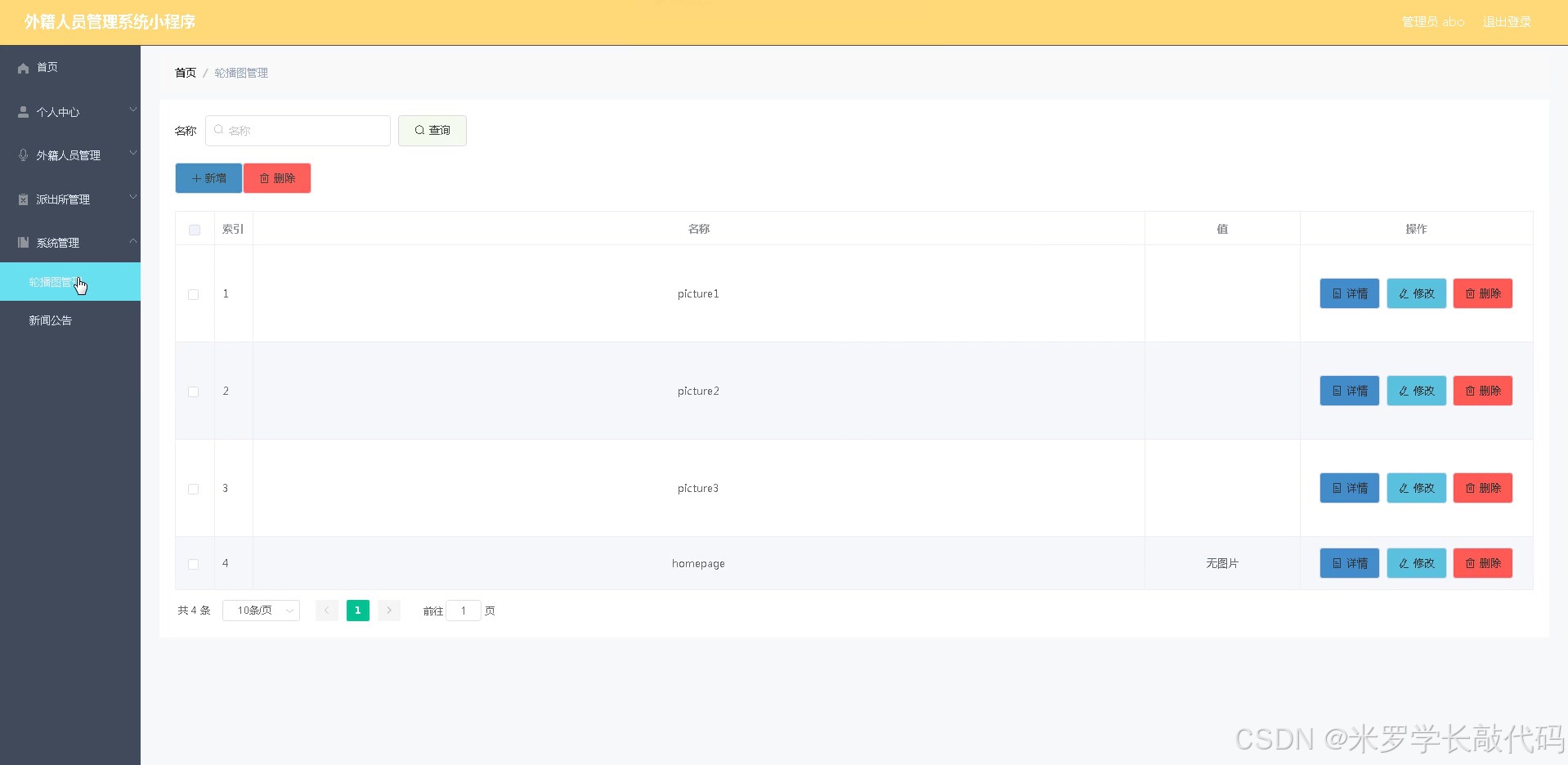Click the 名称 column header
1568x765 pixels.
pos(699,229)
